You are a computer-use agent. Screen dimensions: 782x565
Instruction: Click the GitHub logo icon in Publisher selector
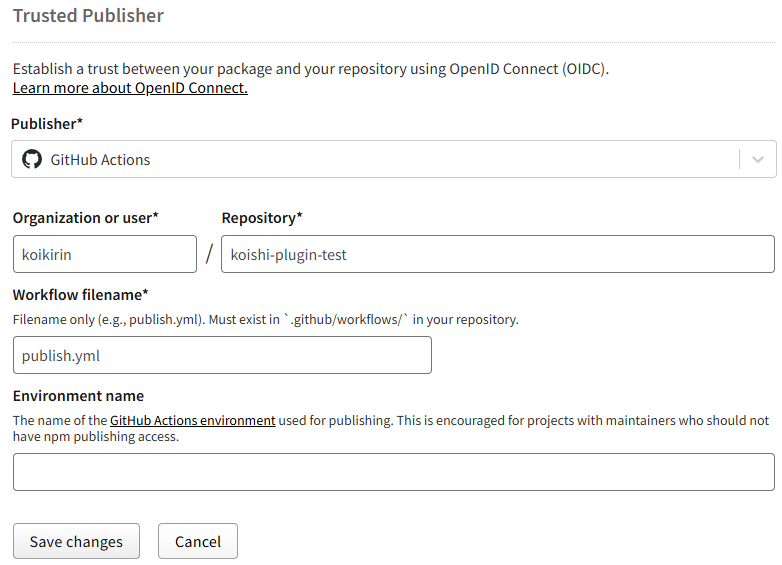tap(32, 159)
